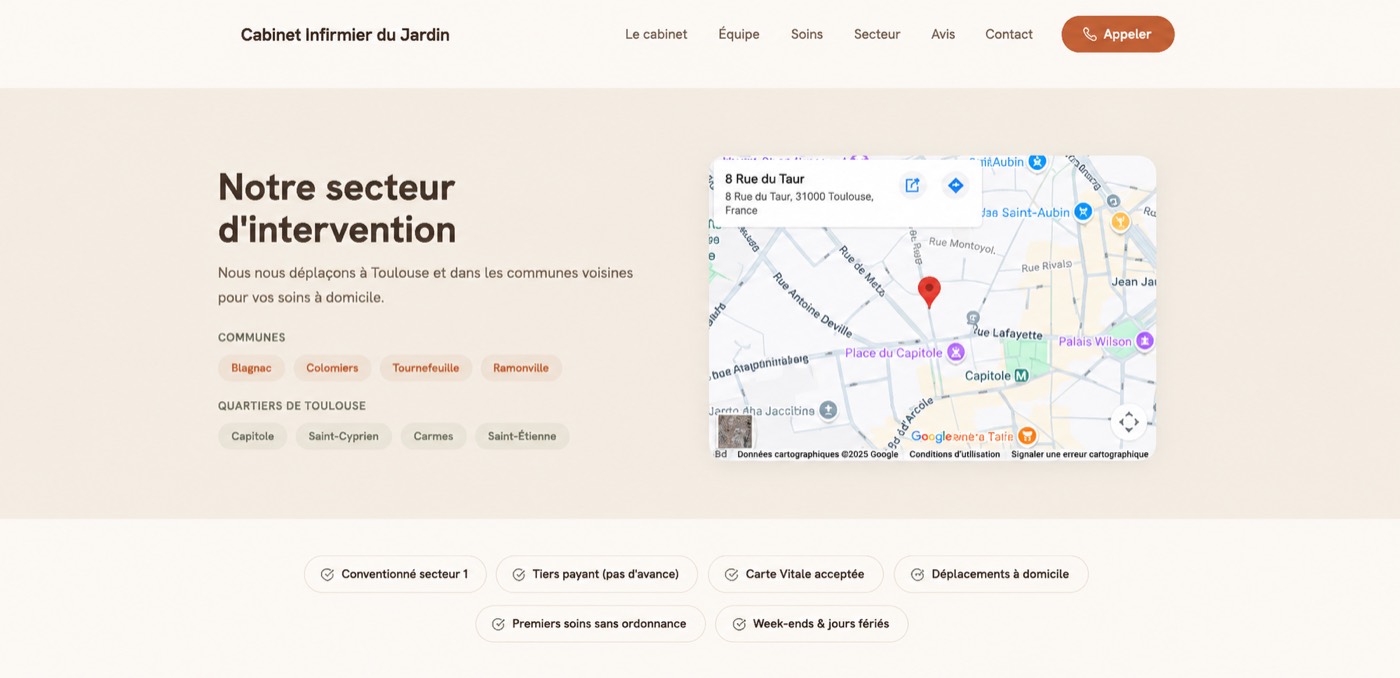This screenshot has height=678, width=1400.
Task: Go to Équipe section
Action: (x=739, y=34)
